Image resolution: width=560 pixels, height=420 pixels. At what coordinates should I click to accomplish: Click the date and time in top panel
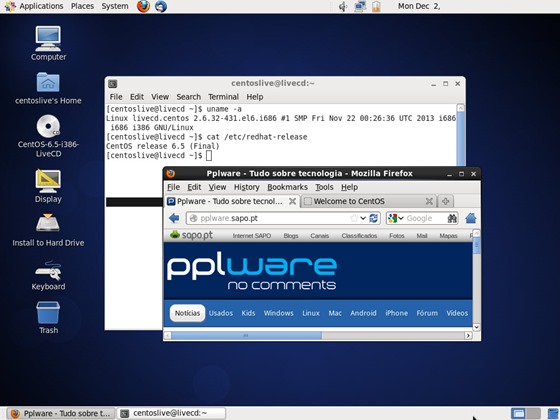[419, 6]
